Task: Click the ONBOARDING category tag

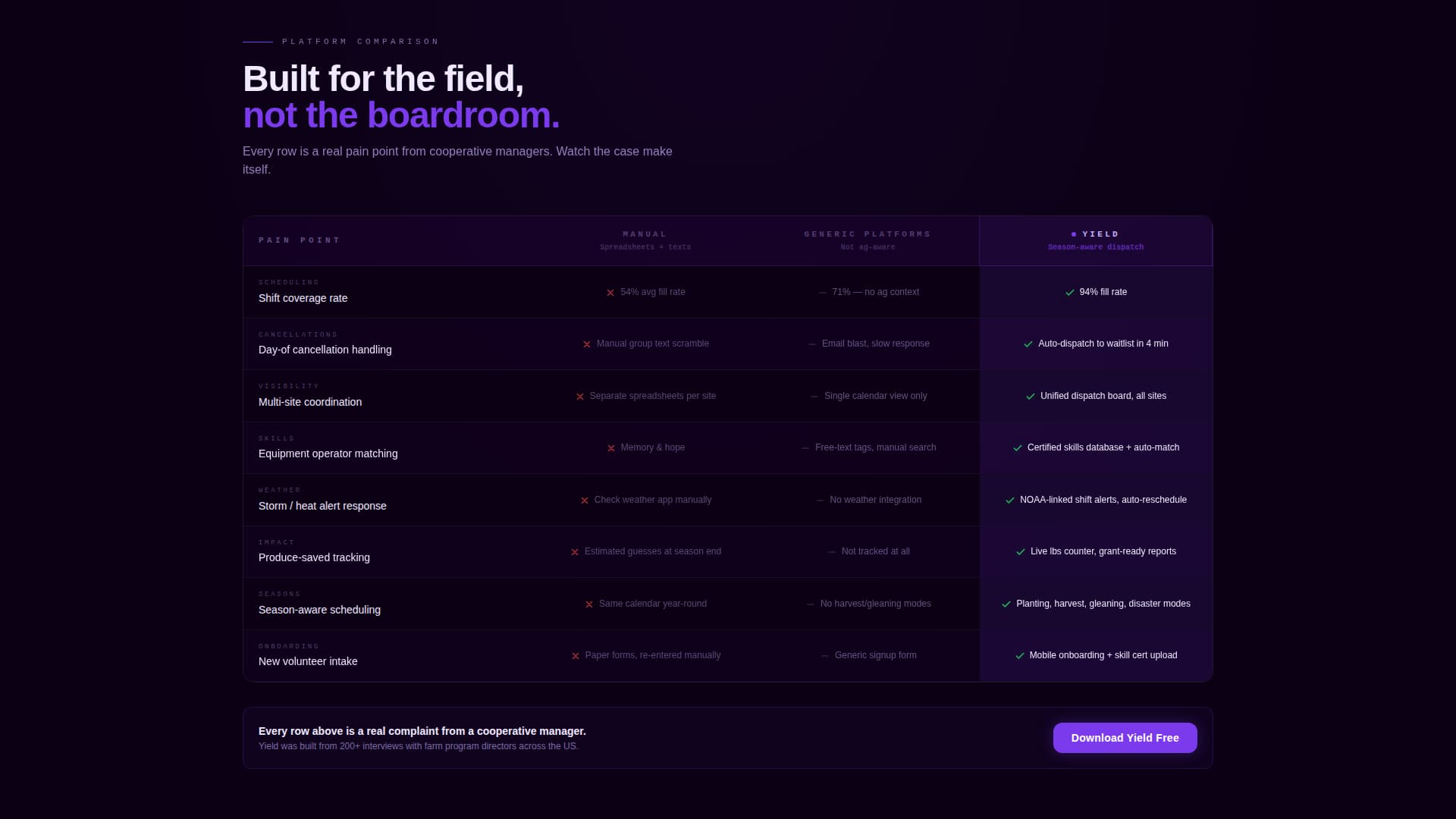Action: [x=289, y=646]
